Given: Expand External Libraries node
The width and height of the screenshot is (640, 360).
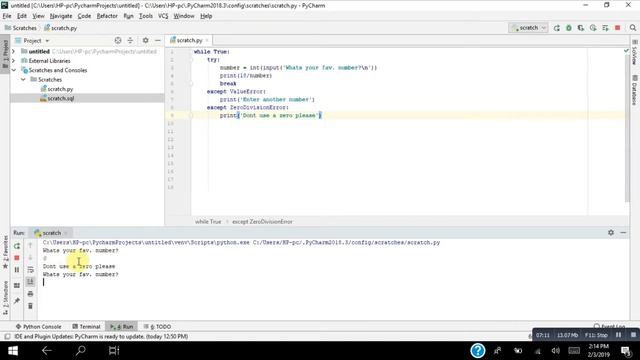Looking at the screenshot, I should coord(13,61).
